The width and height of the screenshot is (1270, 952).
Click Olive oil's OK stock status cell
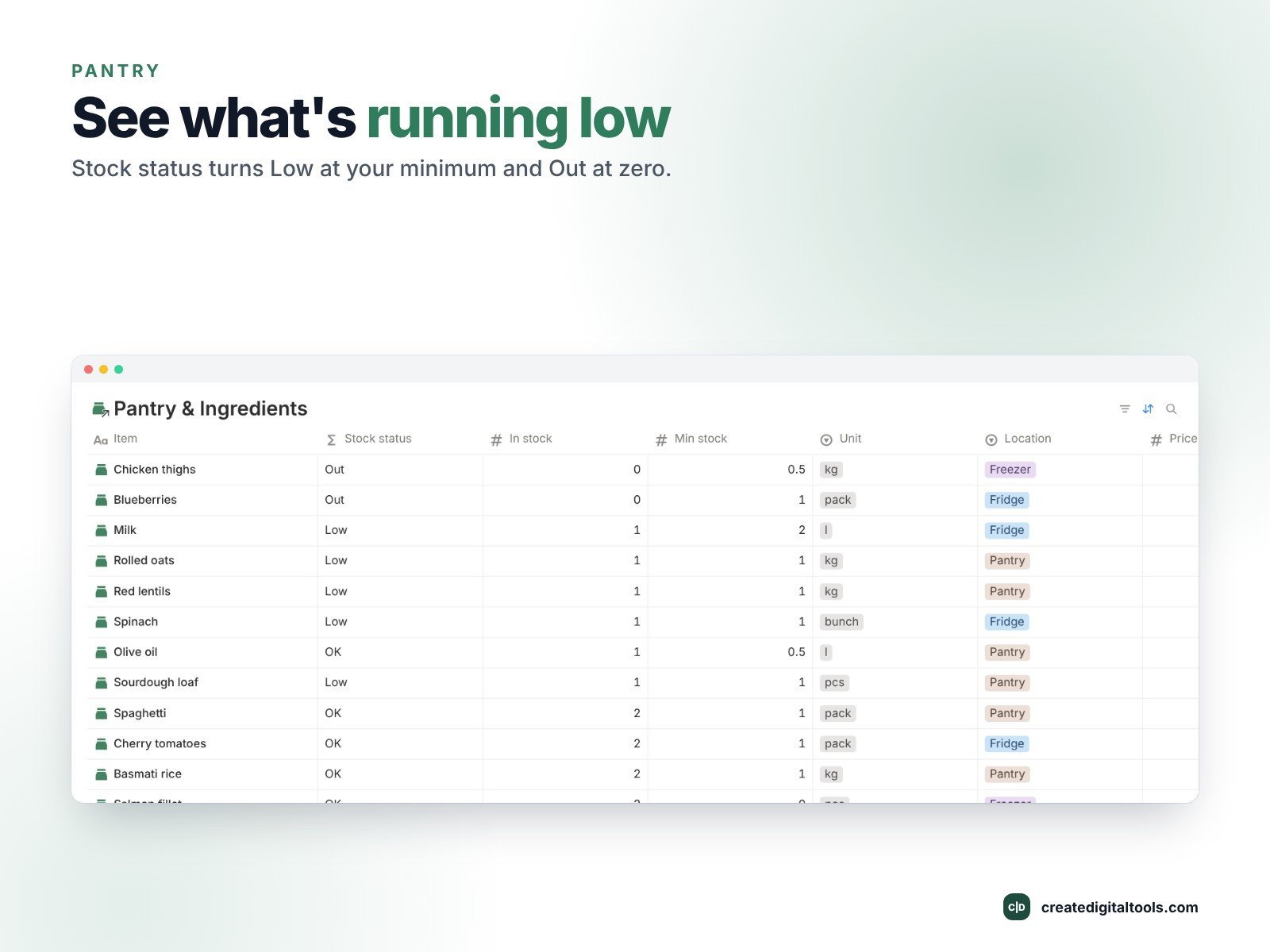tap(400, 652)
